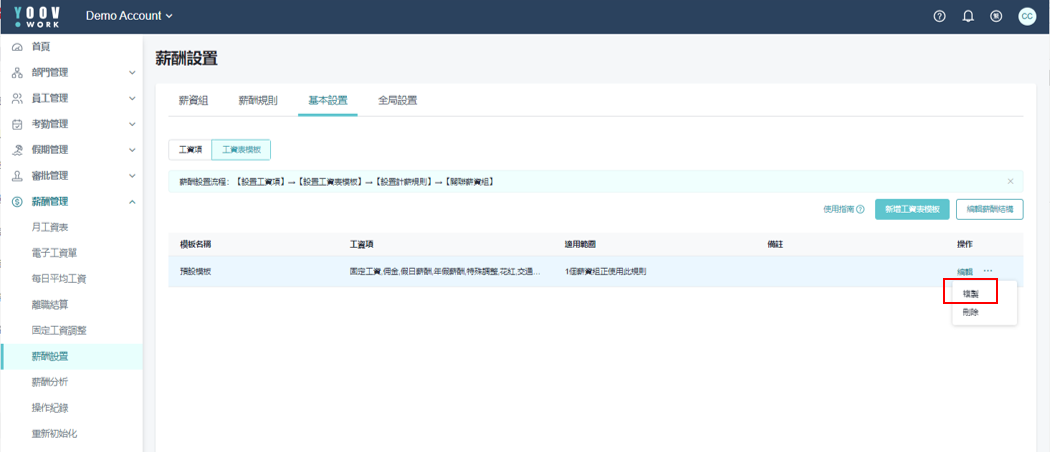This screenshot has width=1050, height=452.
Task: Open the notifications bell icon
Action: (x=968, y=17)
